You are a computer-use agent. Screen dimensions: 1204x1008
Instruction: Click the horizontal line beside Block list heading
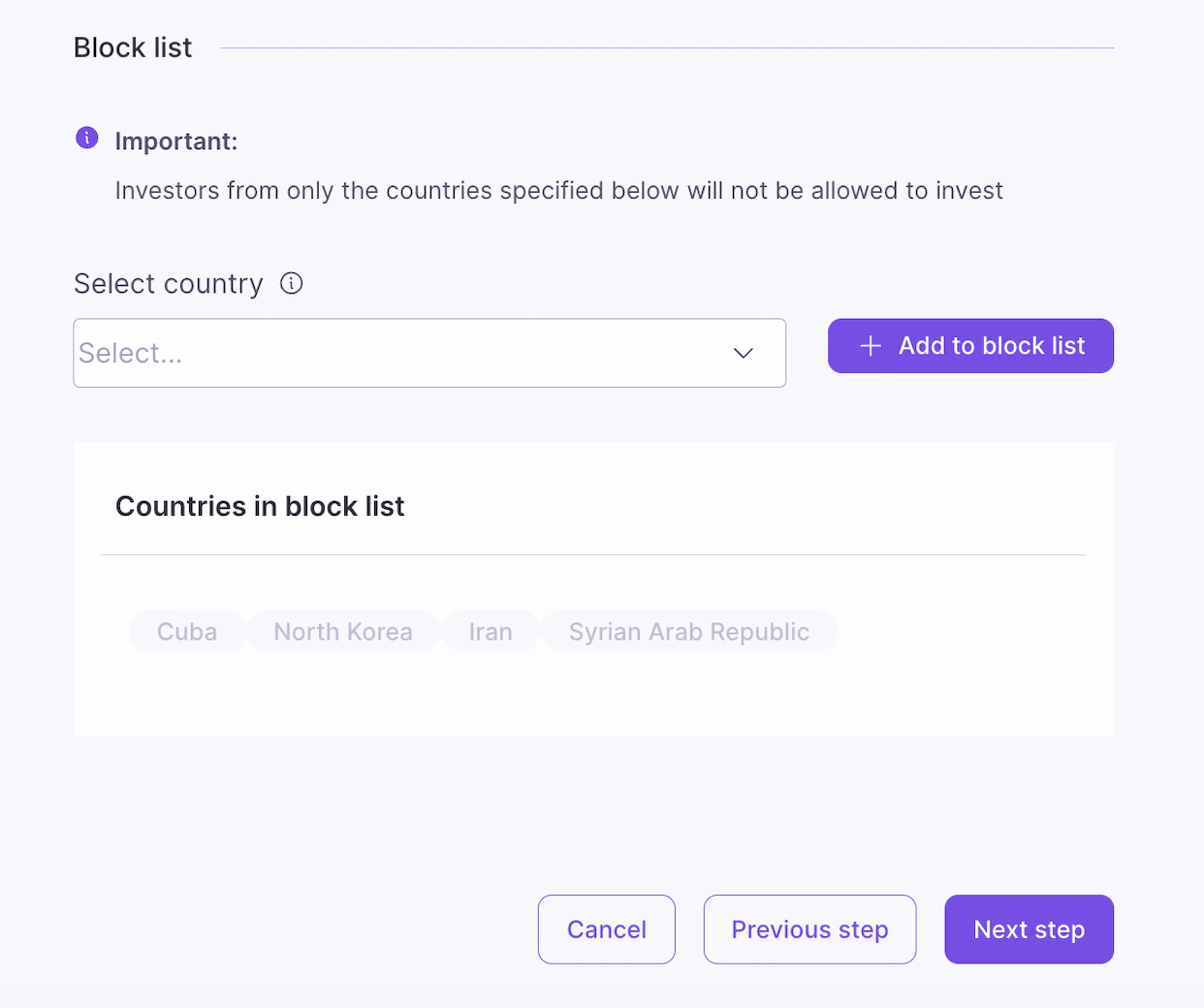tap(667, 47)
